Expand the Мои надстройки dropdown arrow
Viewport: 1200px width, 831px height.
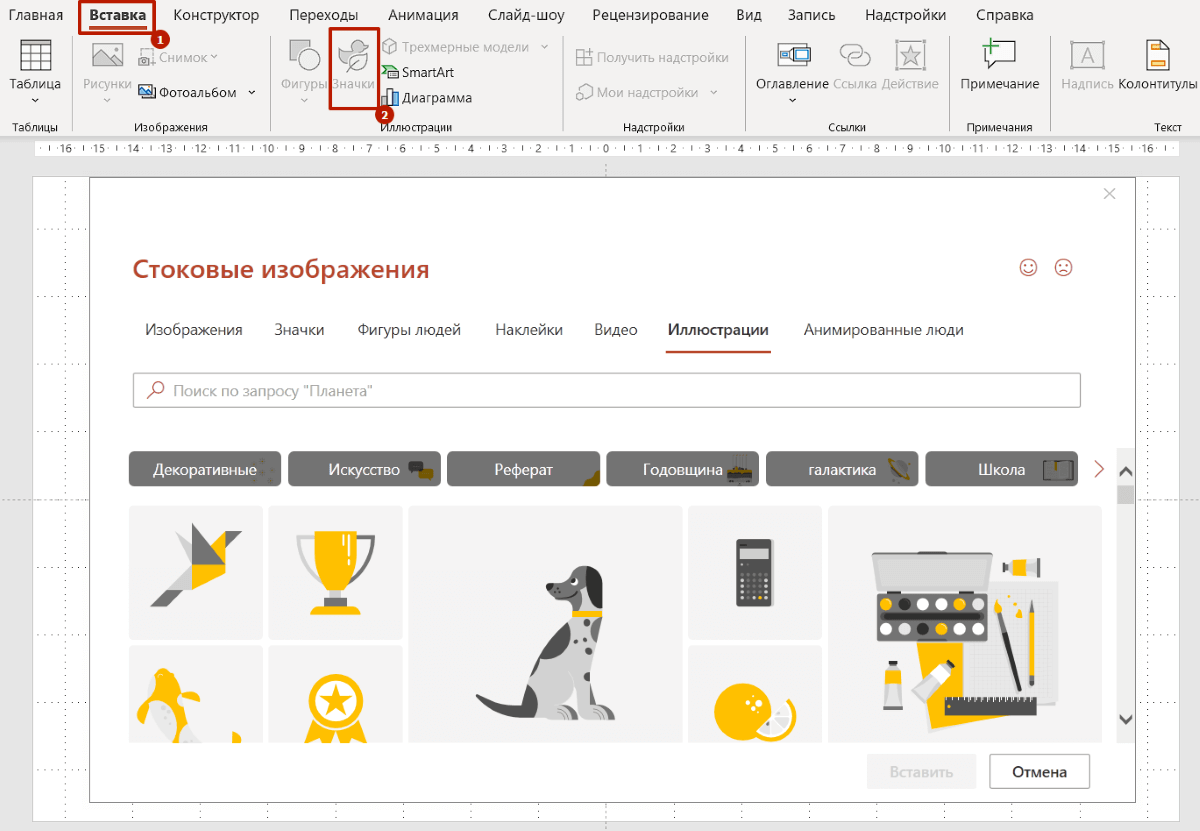point(714,92)
